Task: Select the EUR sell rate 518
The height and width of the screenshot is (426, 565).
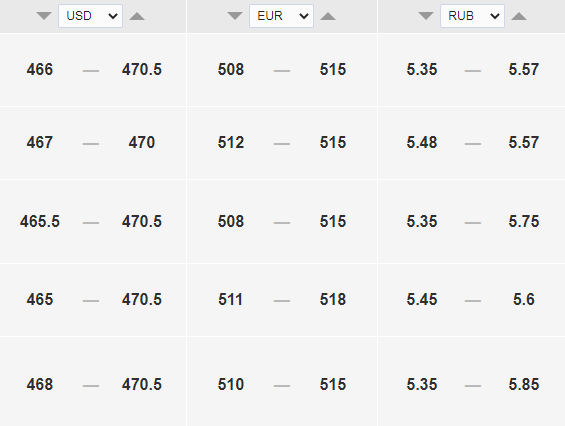Action: [333, 299]
